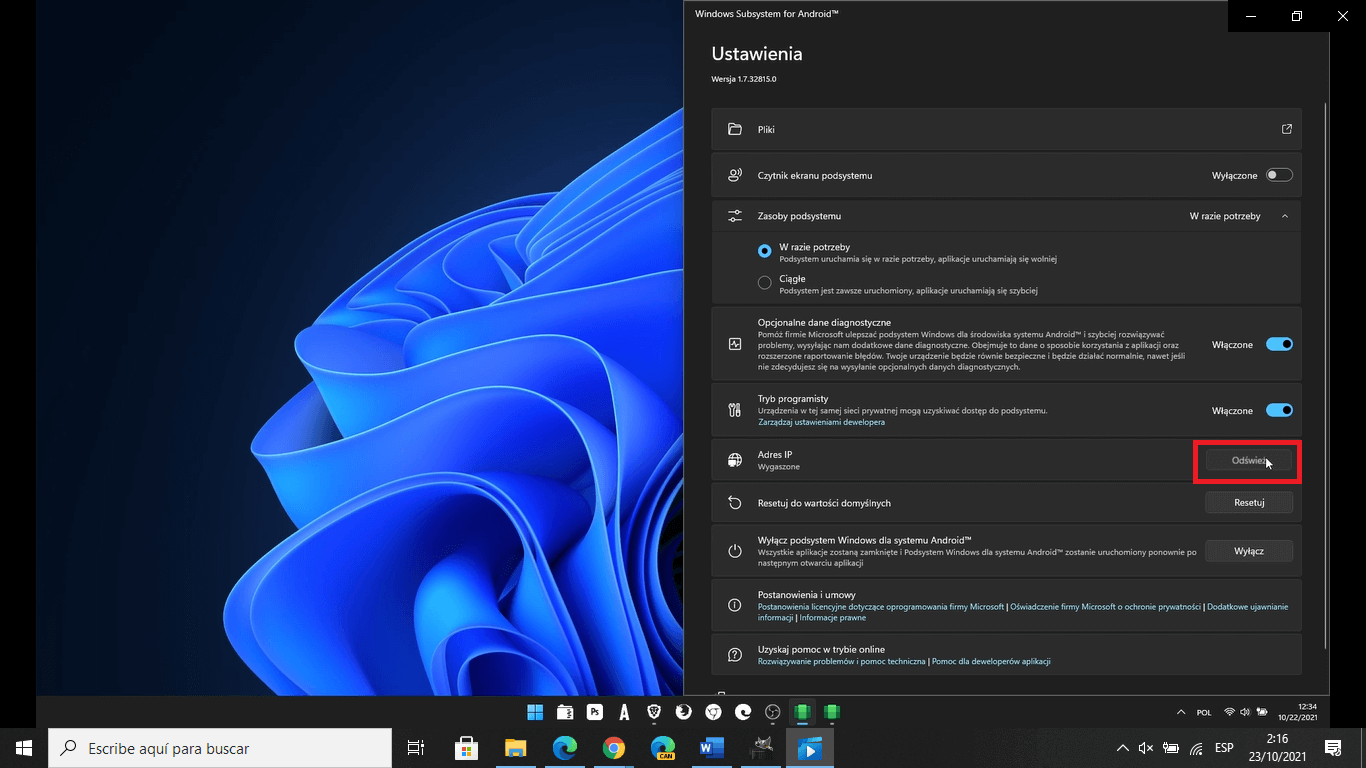Click the reset arrow icon beside Resetuj do wartości domyślnych
The width and height of the screenshot is (1366, 768).
coord(735,503)
